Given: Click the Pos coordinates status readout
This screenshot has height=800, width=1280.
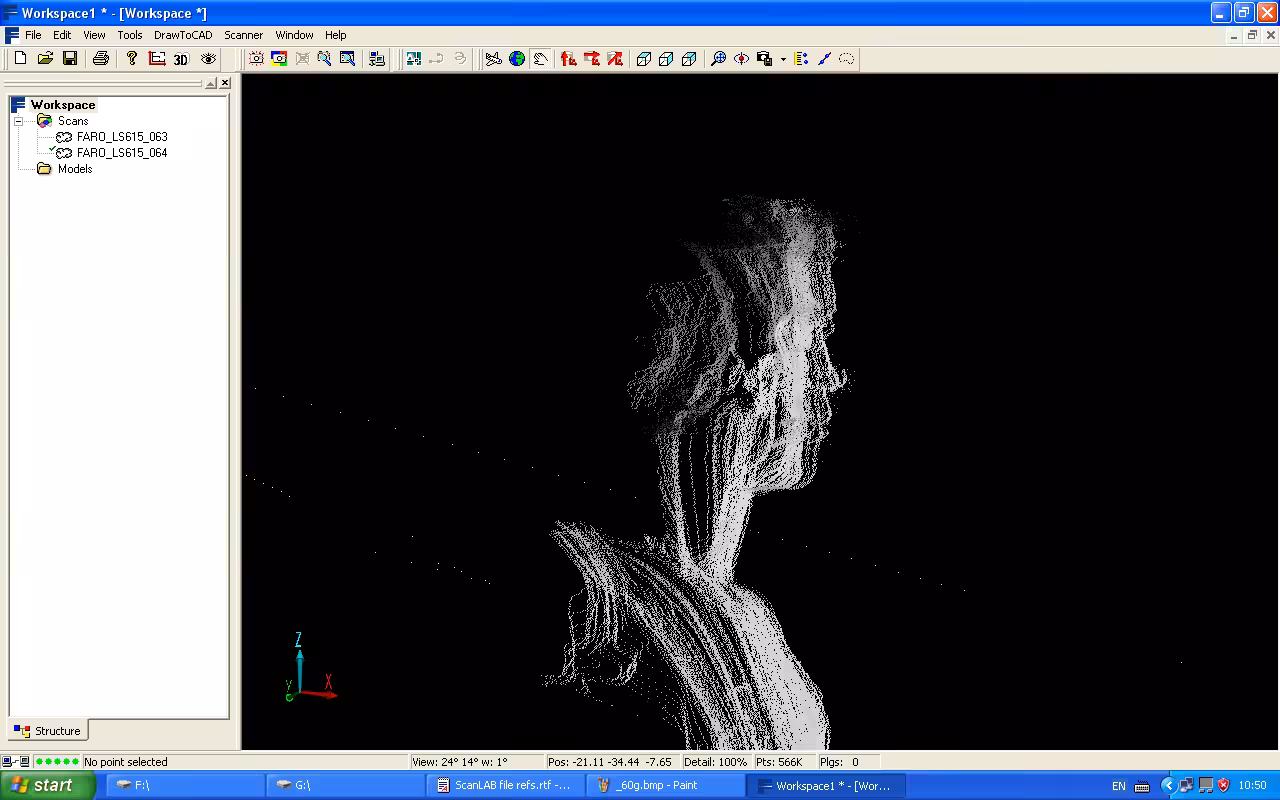Looking at the screenshot, I should click(610, 762).
